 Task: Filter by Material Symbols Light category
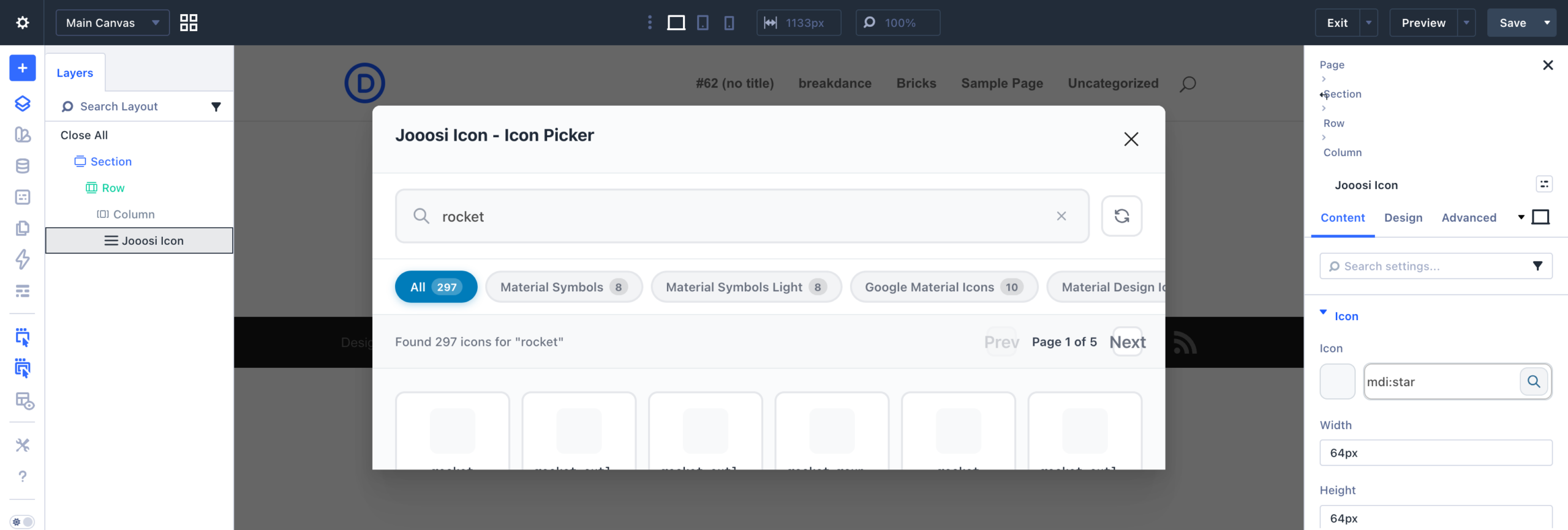pyautogui.click(x=746, y=287)
